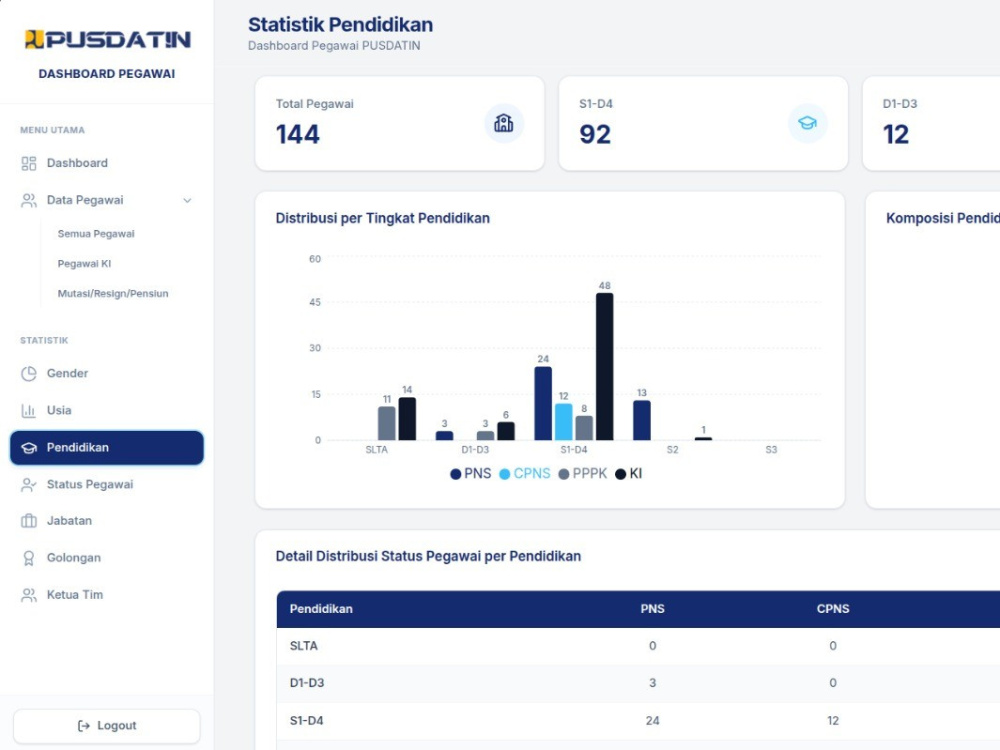This screenshot has width=1000, height=750.
Task: Click the Status Pegawai user-check icon
Action: coord(29,485)
